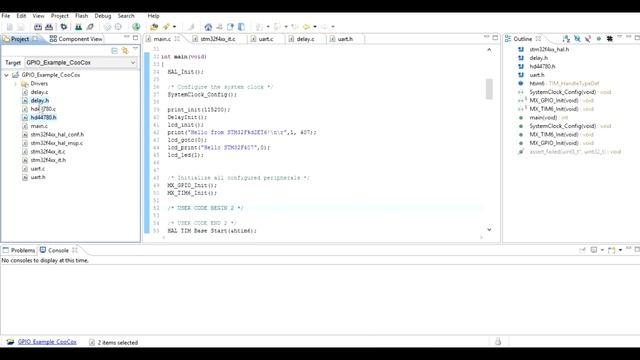Select main.c in the project tree

tap(39, 126)
